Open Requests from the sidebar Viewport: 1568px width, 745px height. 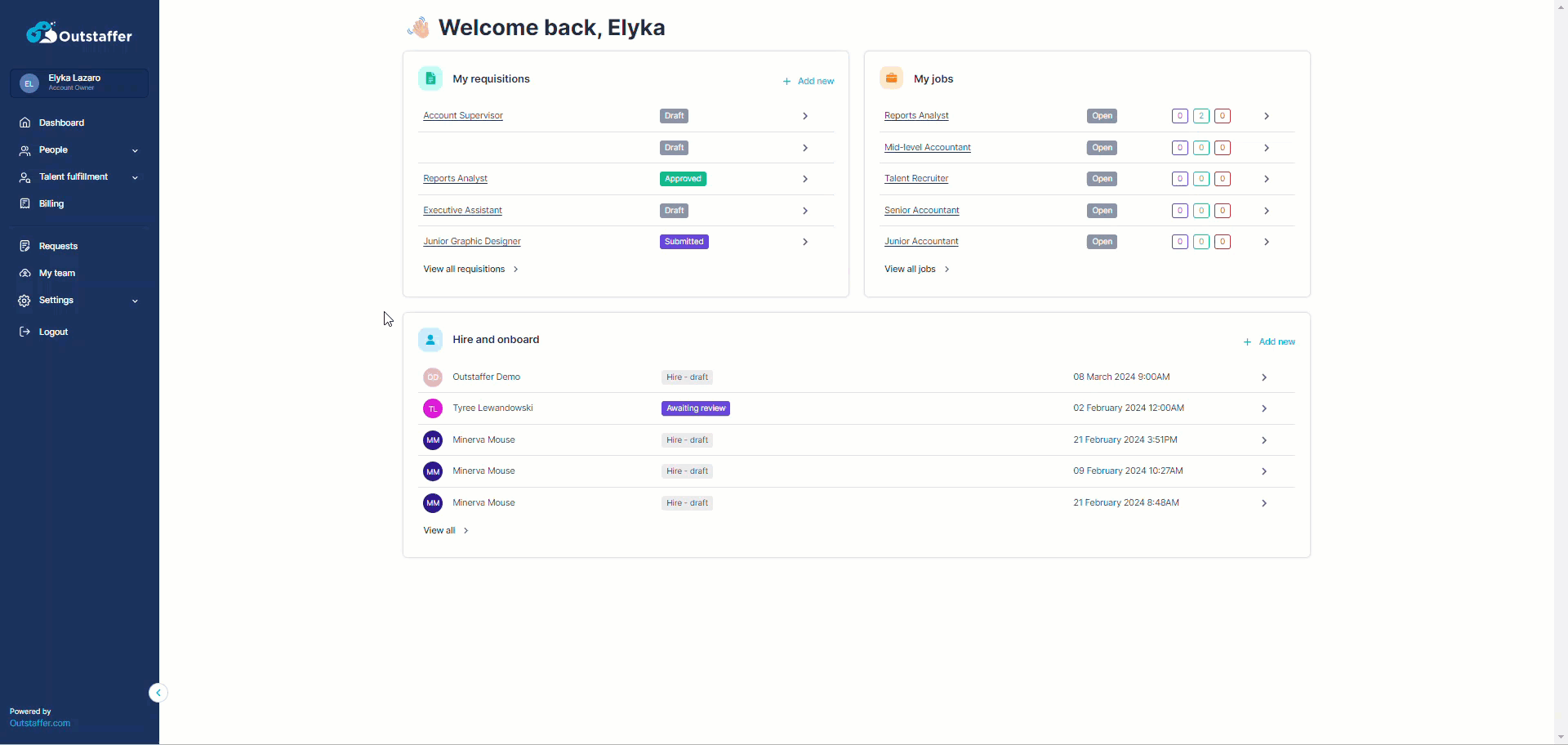(x=25, y=246)
